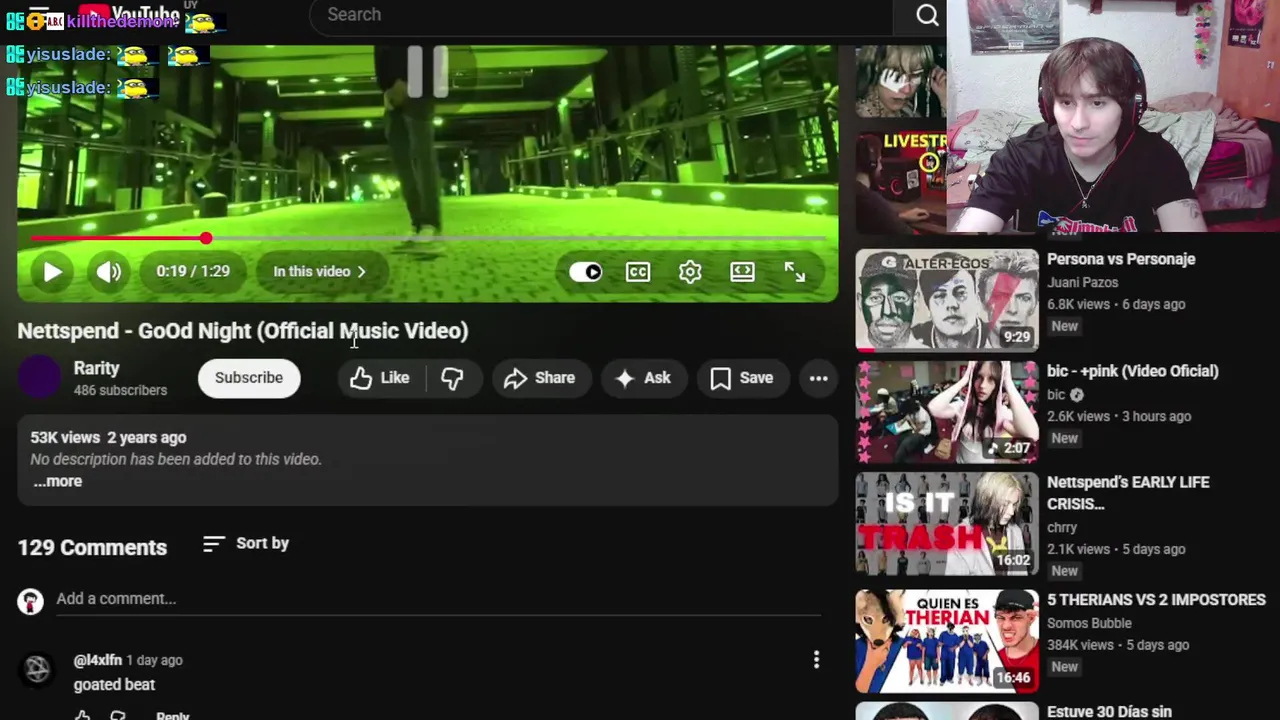1280x720 pixels.
Task: Subscribe to the Rarity channel
Action: [x=249, y=378]
